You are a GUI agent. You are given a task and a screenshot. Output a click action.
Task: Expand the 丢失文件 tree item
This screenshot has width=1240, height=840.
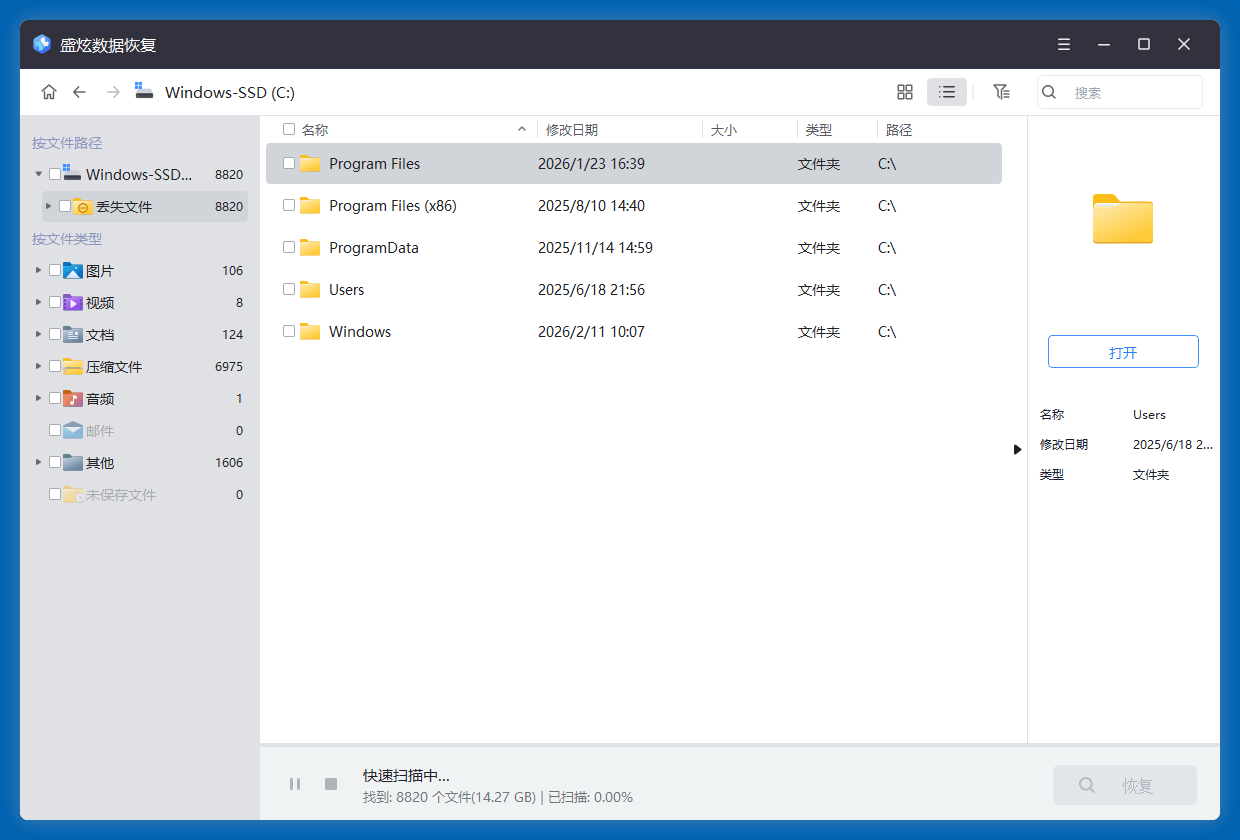pyautogui.click(x=47, y=206)
